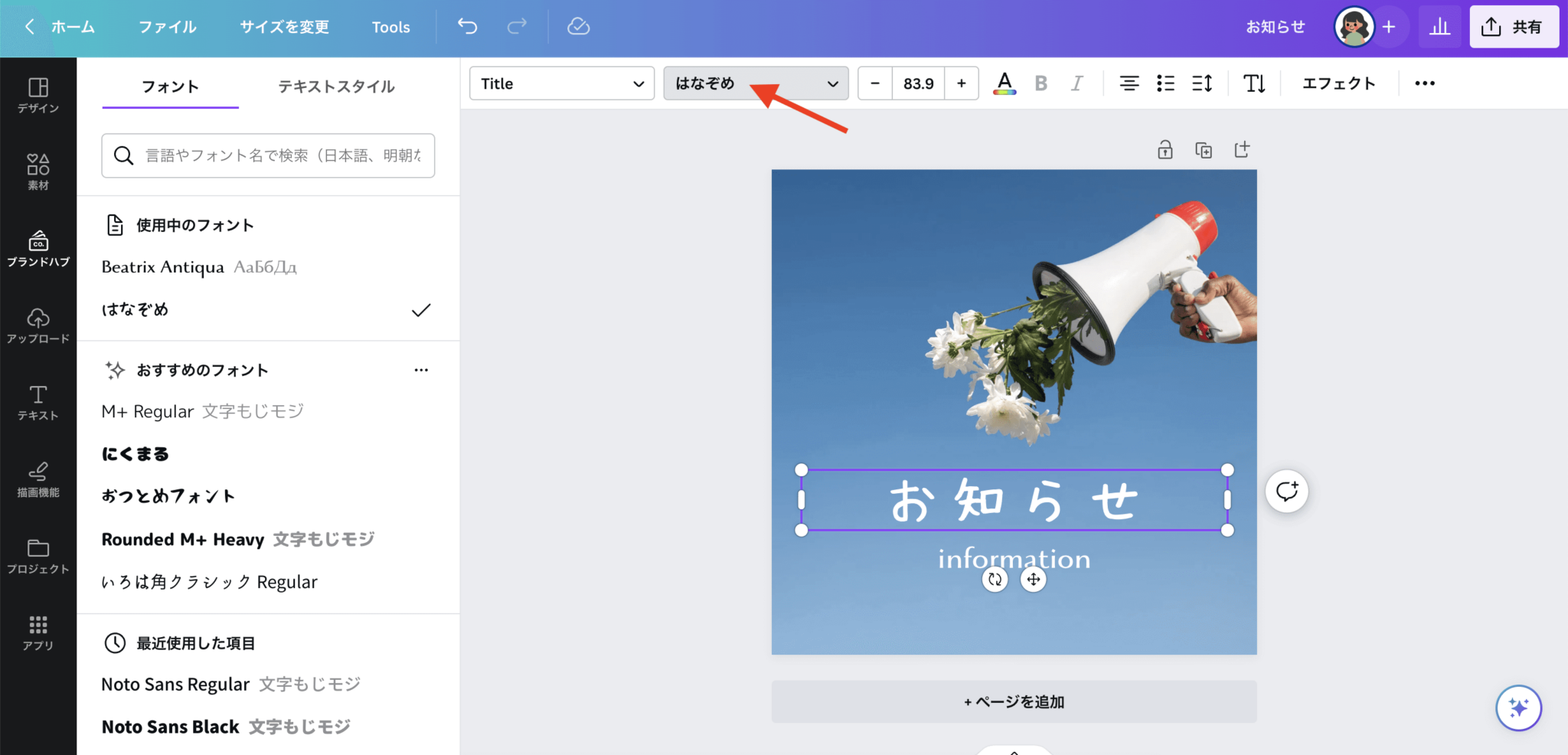
Task: Open the 素材 (Elements) panel
Action: coord(38,170)
